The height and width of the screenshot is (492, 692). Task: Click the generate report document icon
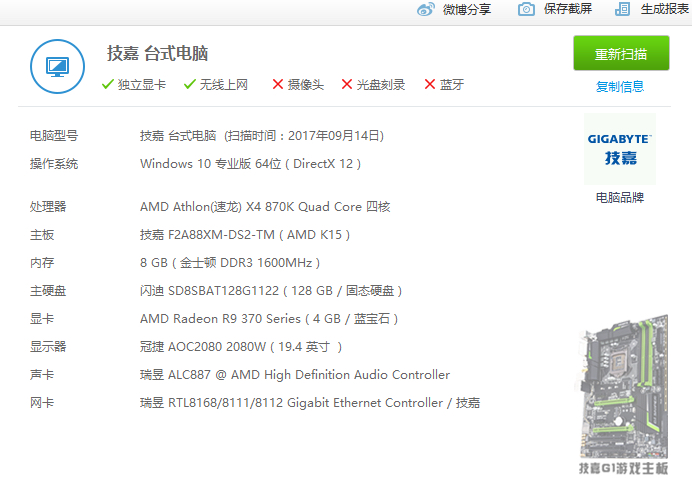(622, 9)
